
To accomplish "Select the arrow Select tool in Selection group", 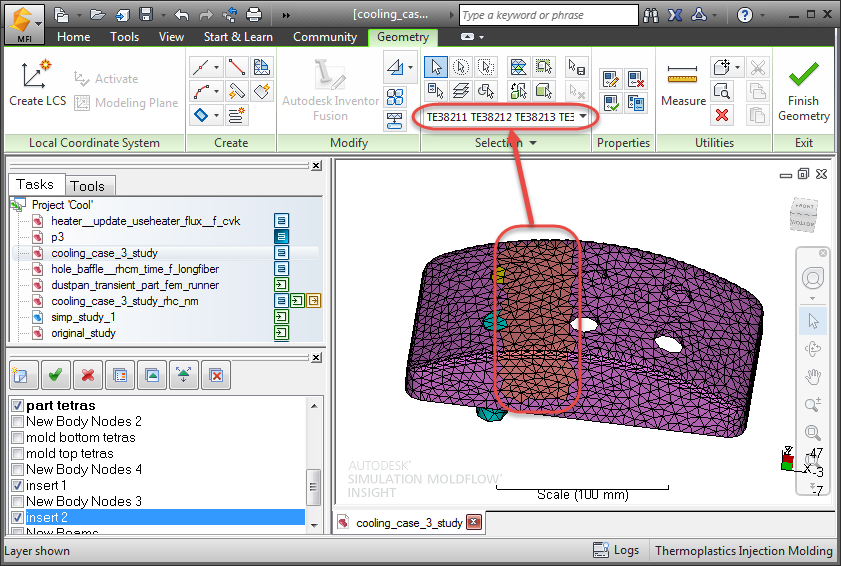I will pos(436,67).
